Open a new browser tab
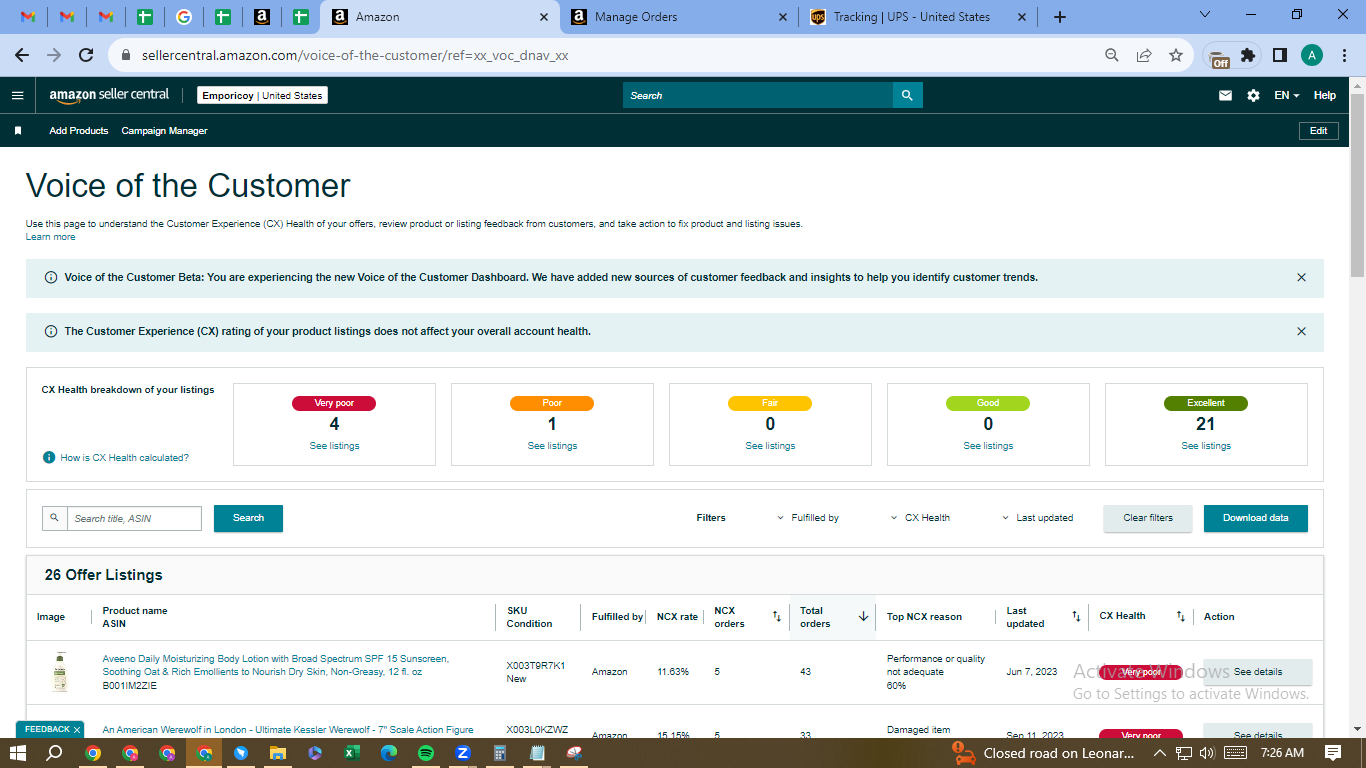 tap(1060, 17)
